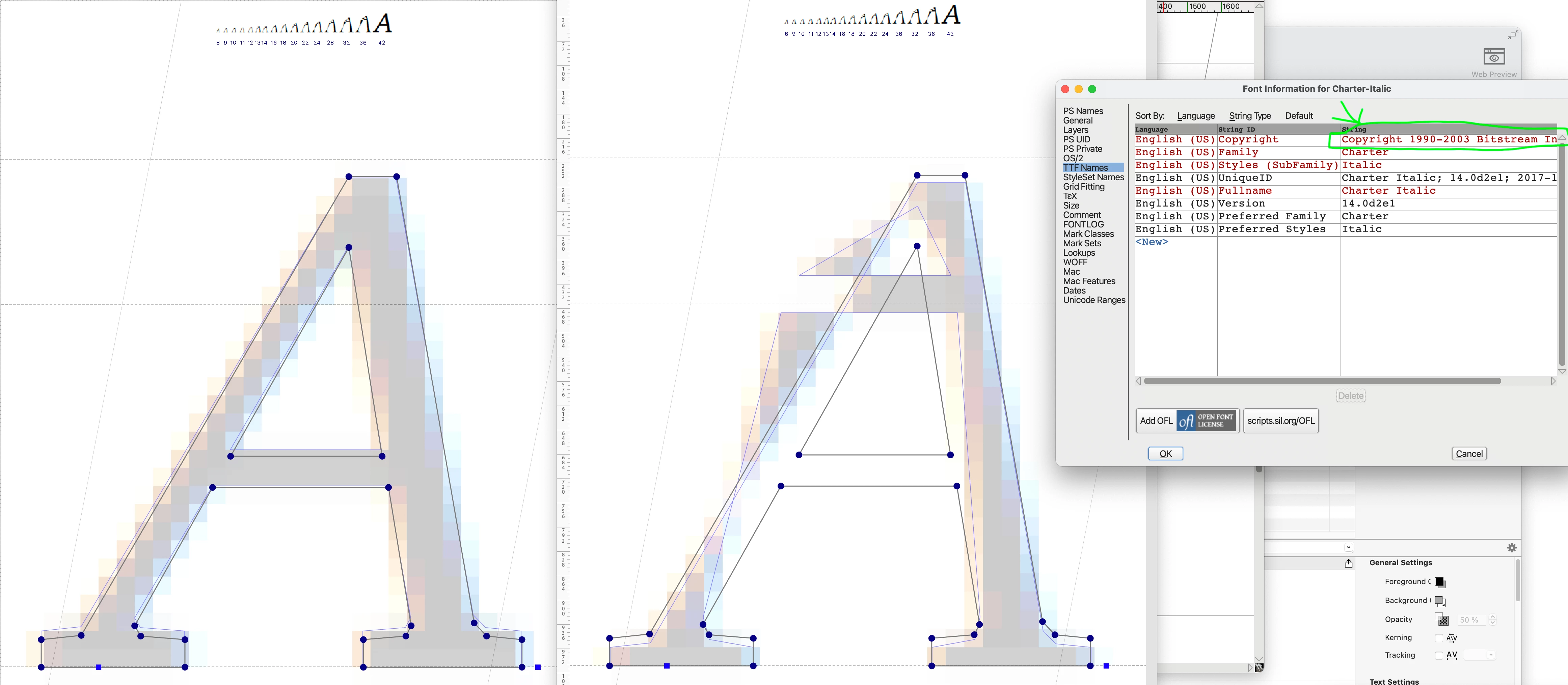Screen dimensions: 1568x685
Task: Click the tracking AV icon
Action: (x=1452, y=655)
